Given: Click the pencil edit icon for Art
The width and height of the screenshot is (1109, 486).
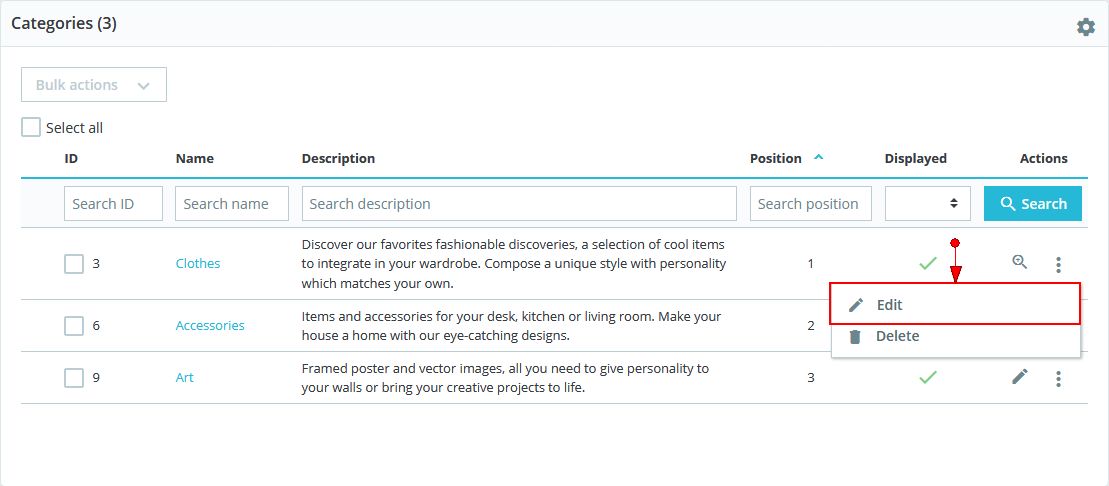Looking at the screenshot, I should (1019, 376).
